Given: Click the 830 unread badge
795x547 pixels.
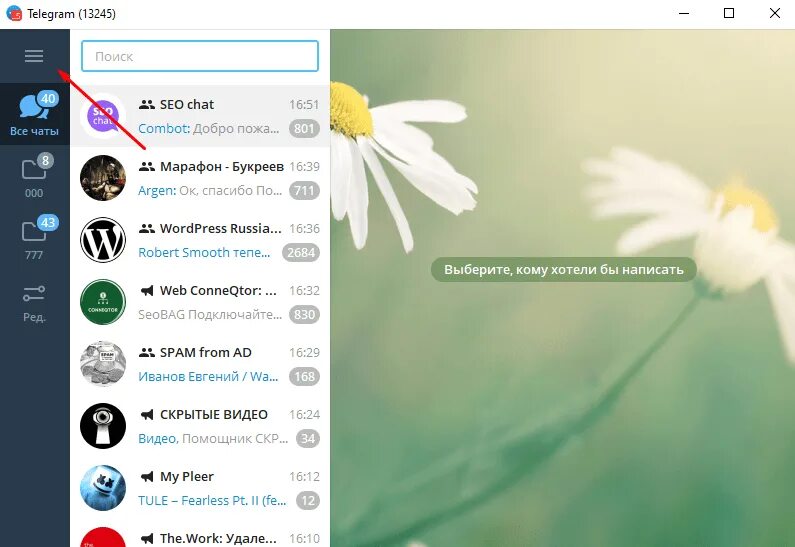Looking at the screenshot, I should click(304, 315).
